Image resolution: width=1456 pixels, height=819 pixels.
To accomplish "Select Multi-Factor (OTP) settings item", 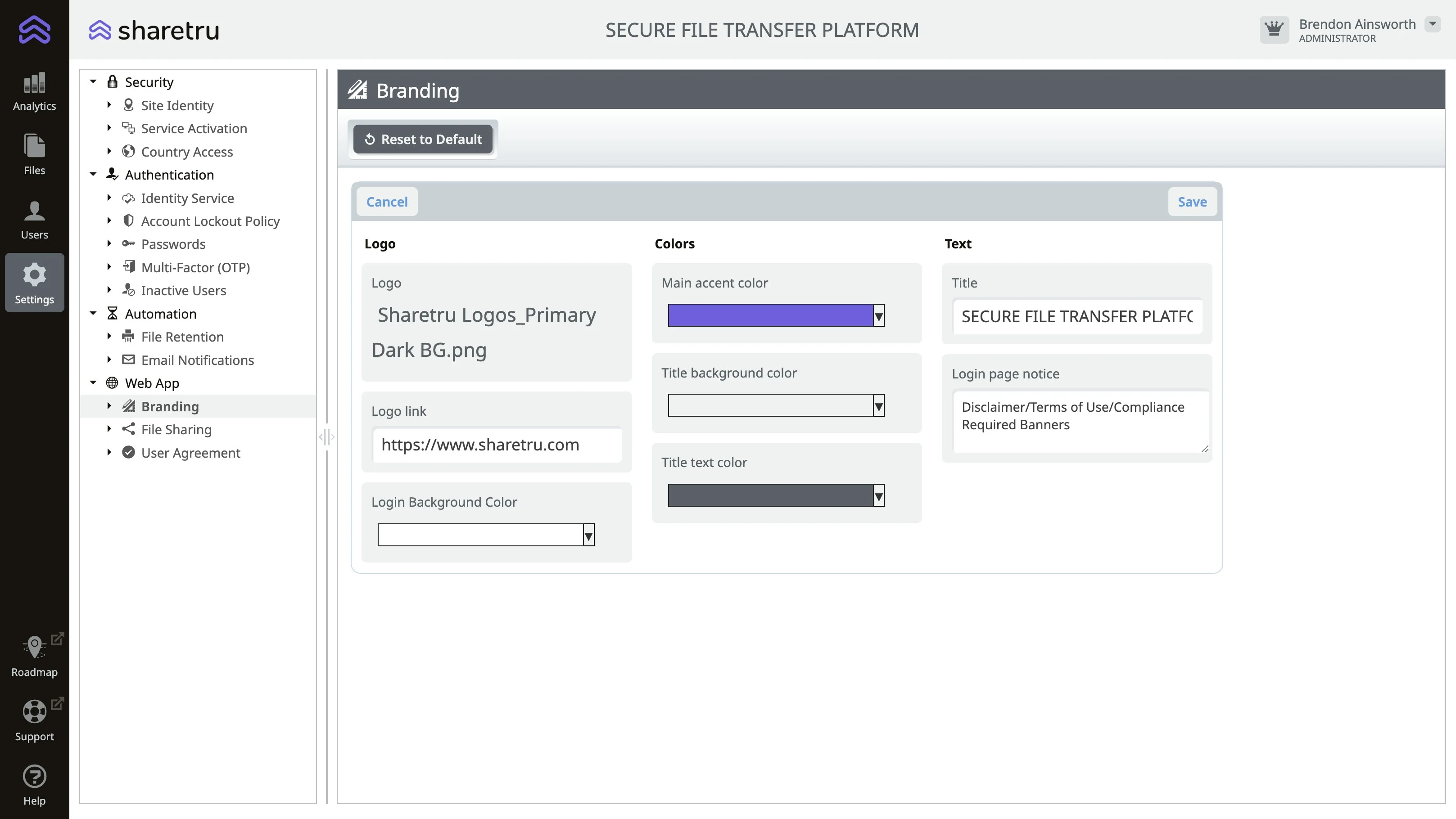I will click(x=195, y=268).
